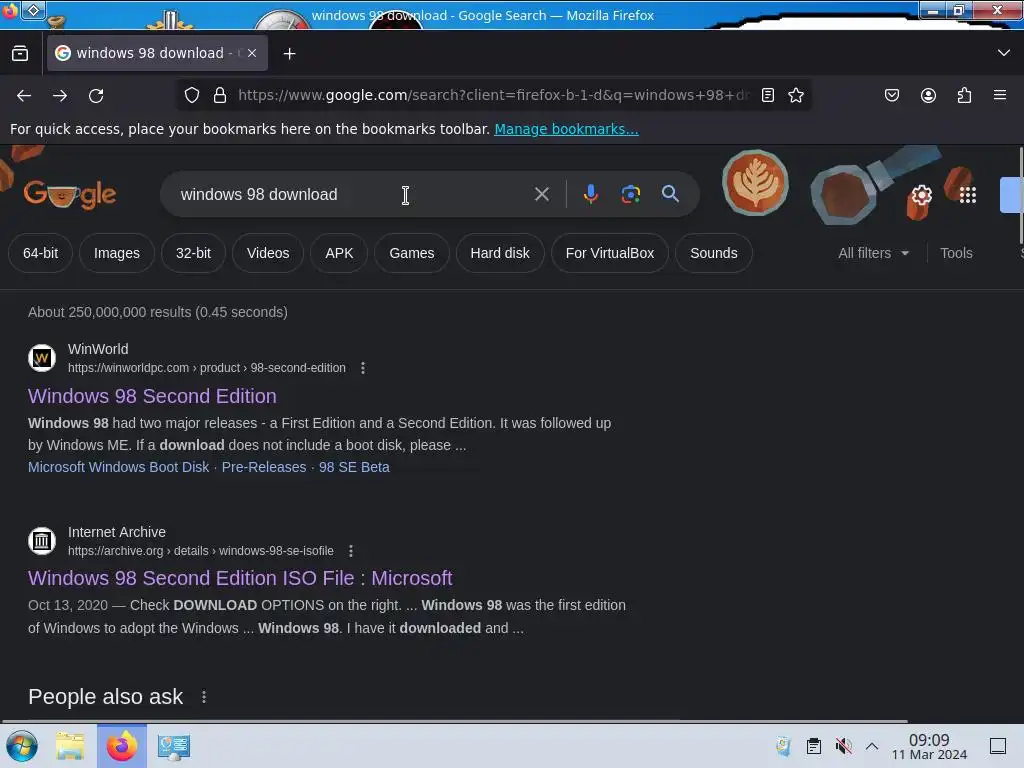Go back with the browser back arrow
This screenshot has width=1024, height=768.
click(x=24, y=95)
